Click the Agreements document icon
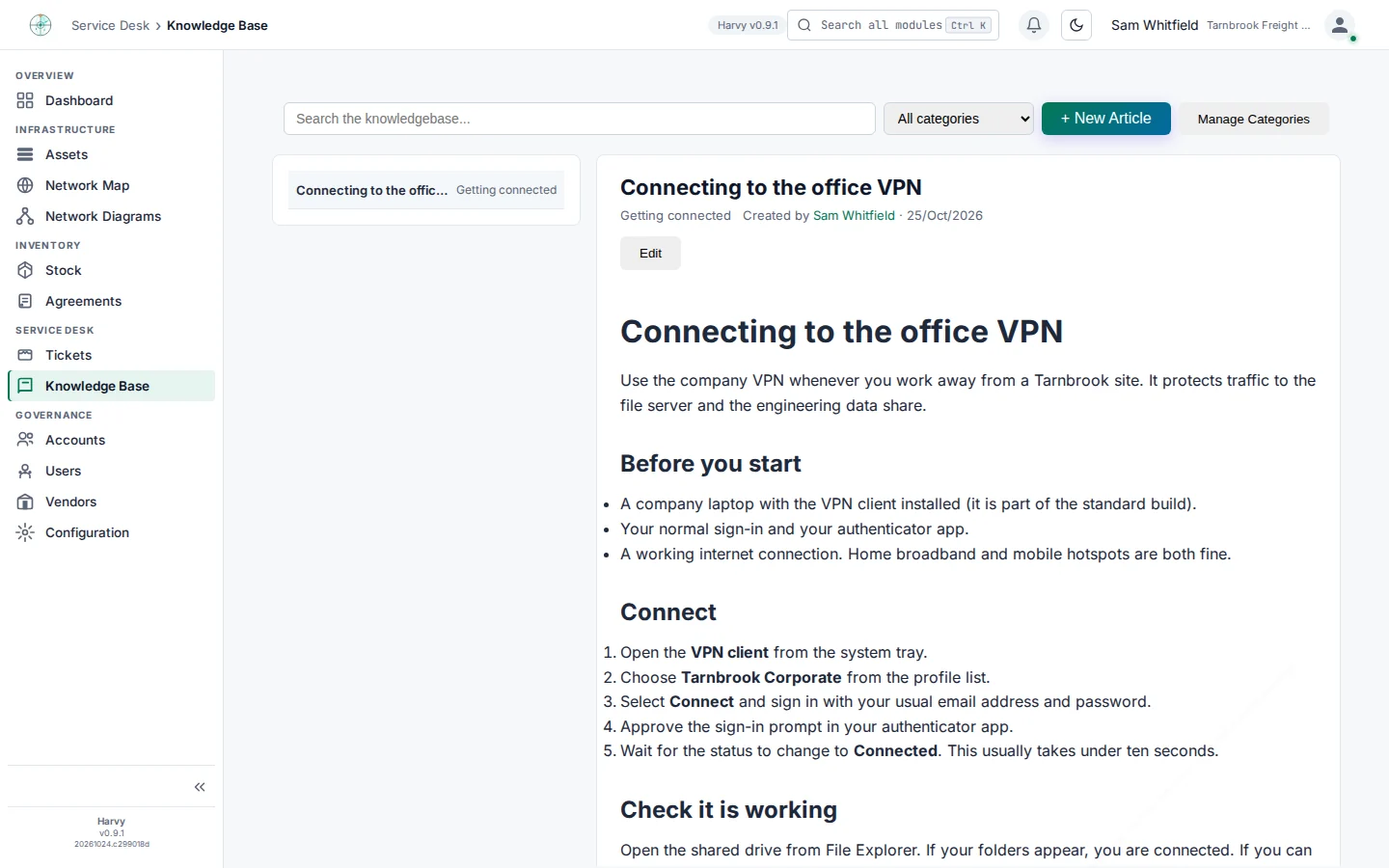 25,301
